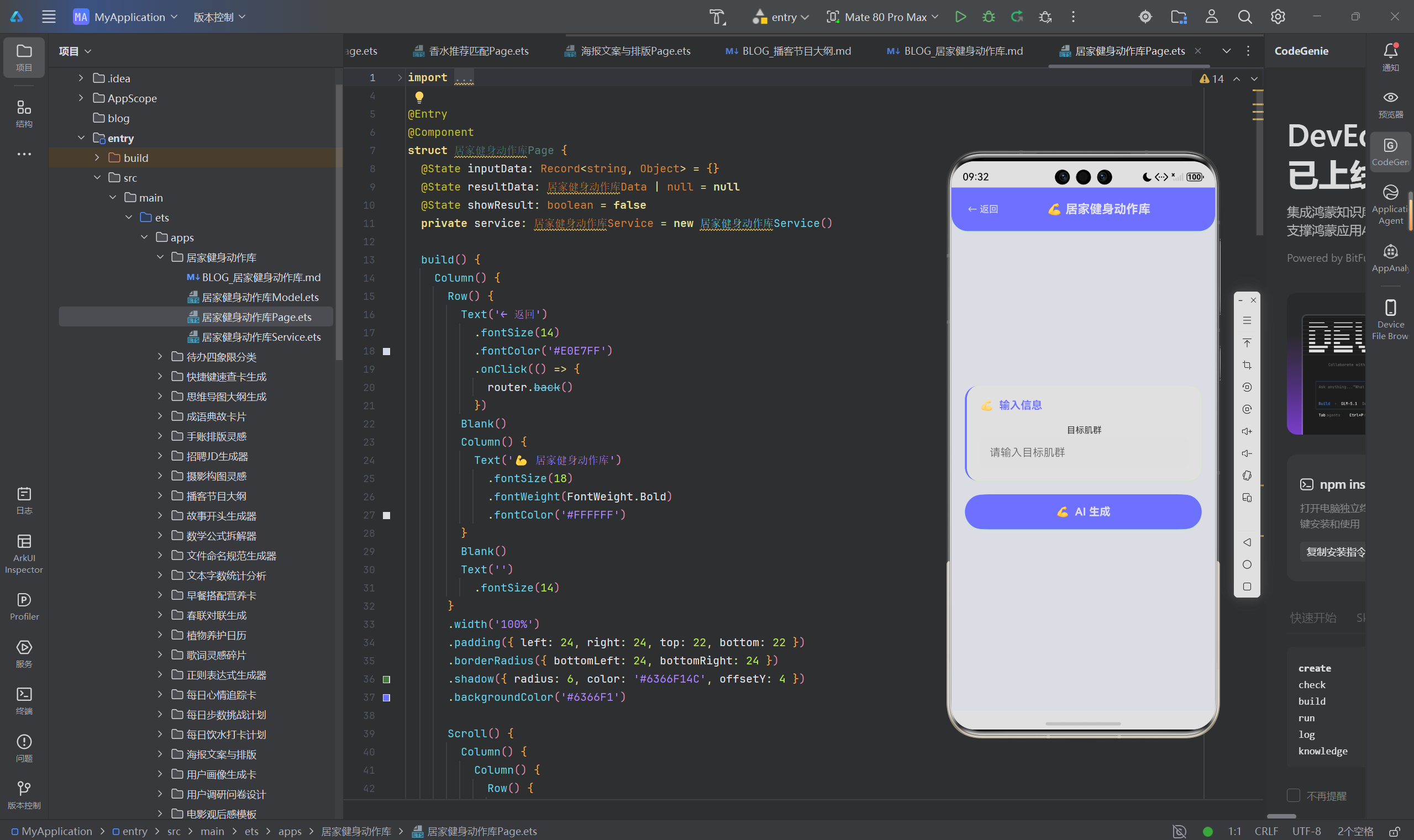Click the previewer rotate screen icon

point(1247,476)
